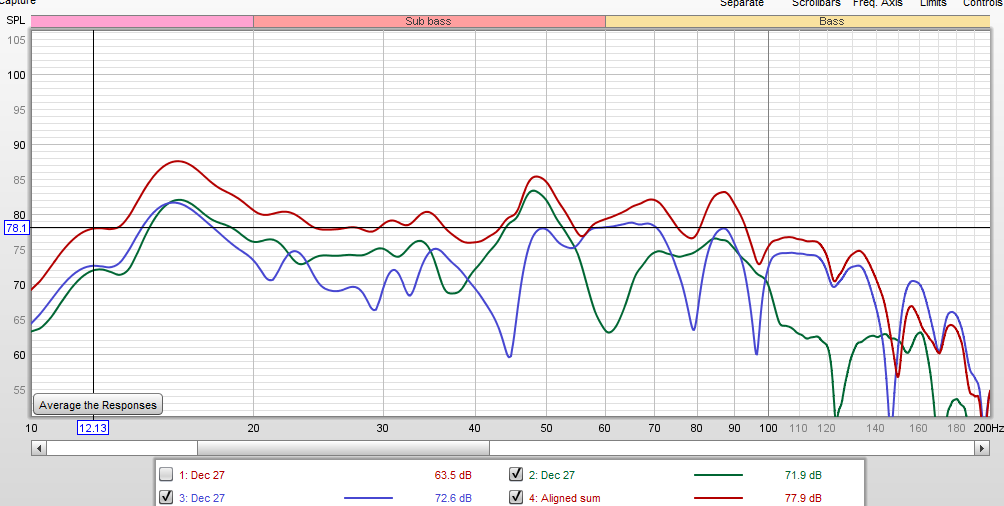Uncheck the '2: Dec 27' trace checkbox
The image size is (1004, 506).
click(x=516, y=475)
